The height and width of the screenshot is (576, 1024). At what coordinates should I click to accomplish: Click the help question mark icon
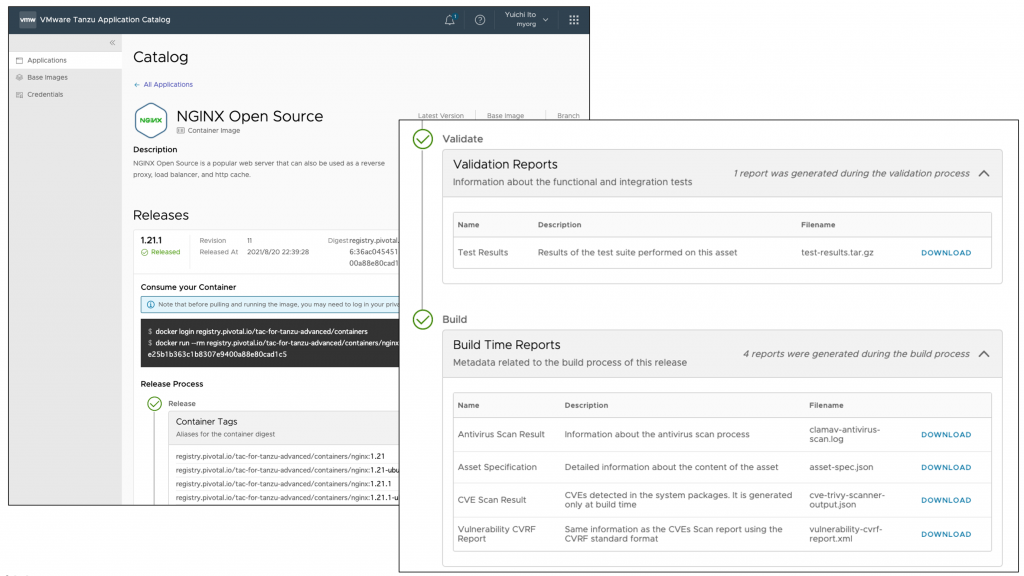point(480,20)
